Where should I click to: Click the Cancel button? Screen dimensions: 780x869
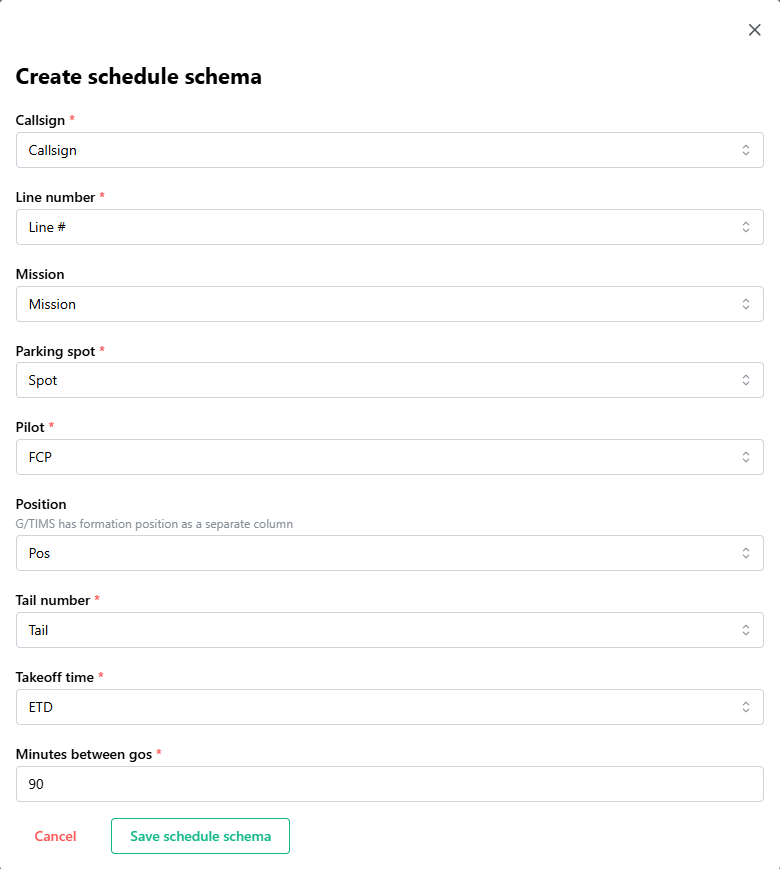click(x=55, y=836)
